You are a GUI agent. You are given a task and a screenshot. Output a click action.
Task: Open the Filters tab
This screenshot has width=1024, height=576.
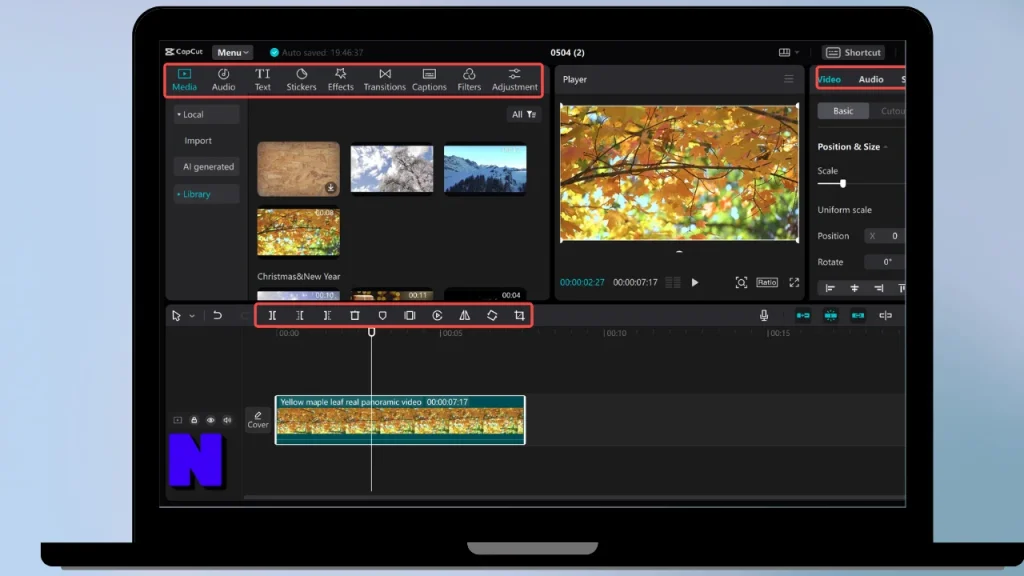(x=469, y=80)
